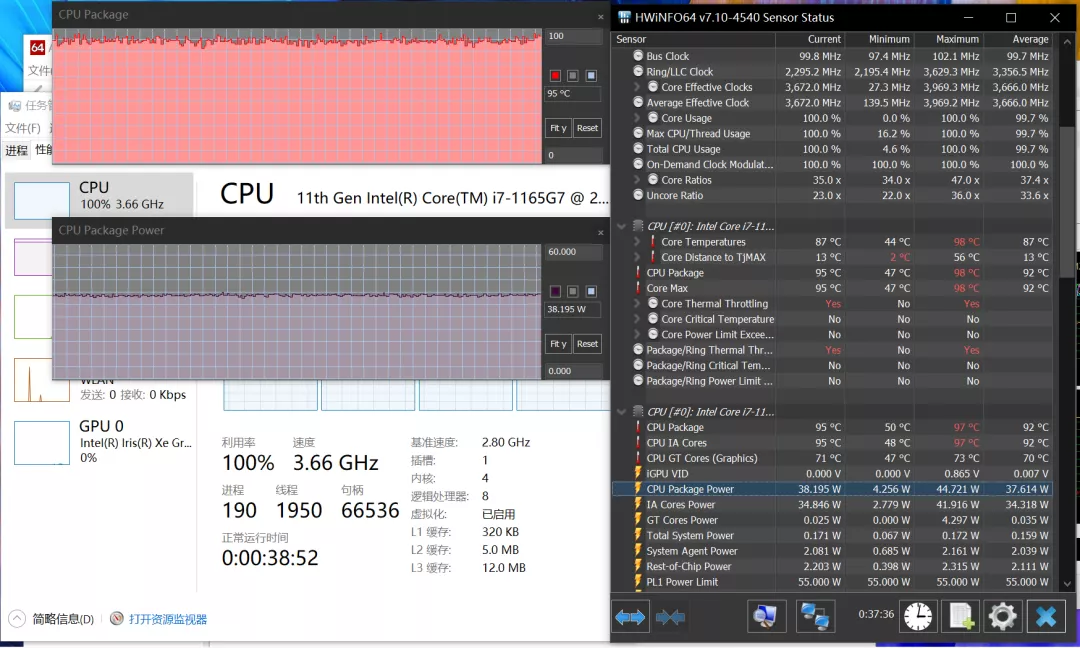Expand the Core Ratios row
Viewport: 1080px width, 648px height.
(x=636, y=180)
